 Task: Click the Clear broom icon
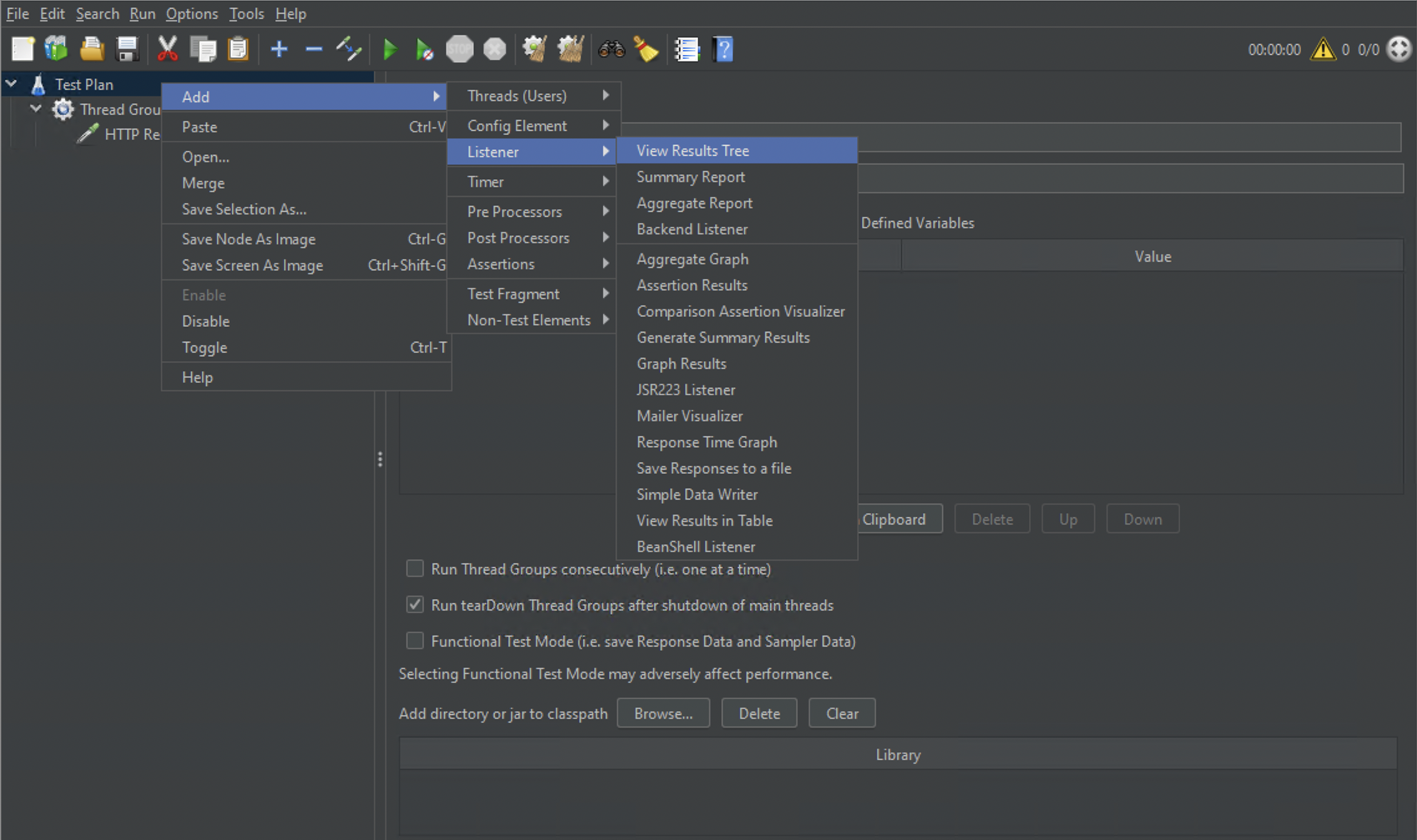coord(535,49)
